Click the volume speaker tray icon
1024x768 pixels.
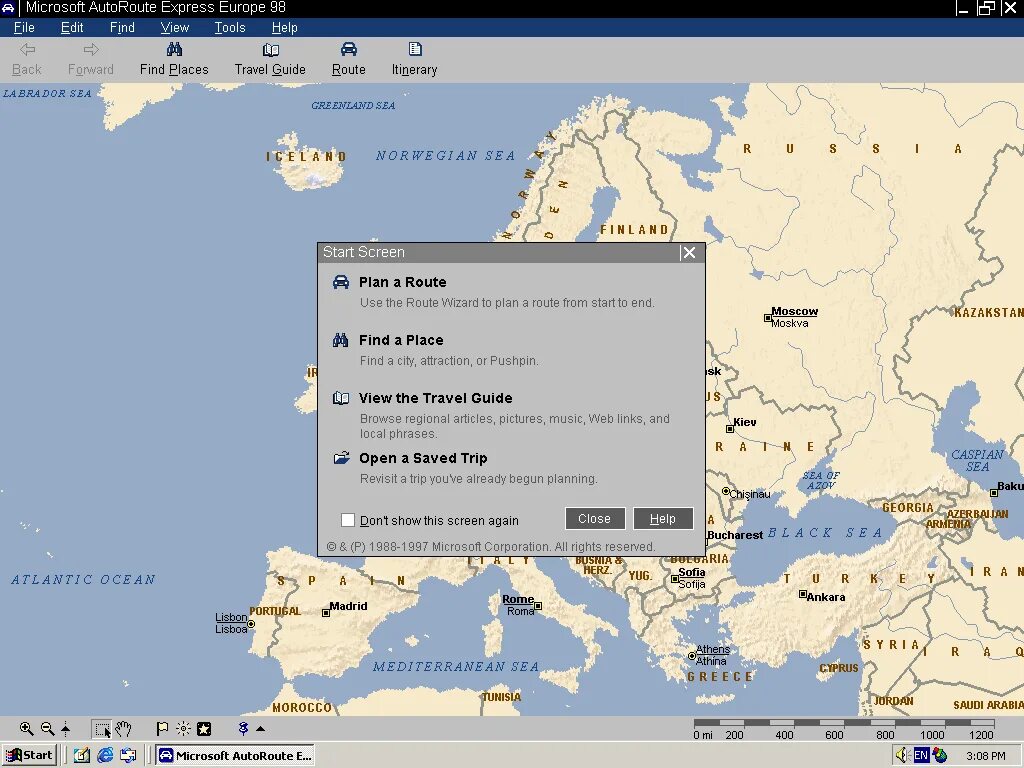pyautogui.click(x=903, y=755)
